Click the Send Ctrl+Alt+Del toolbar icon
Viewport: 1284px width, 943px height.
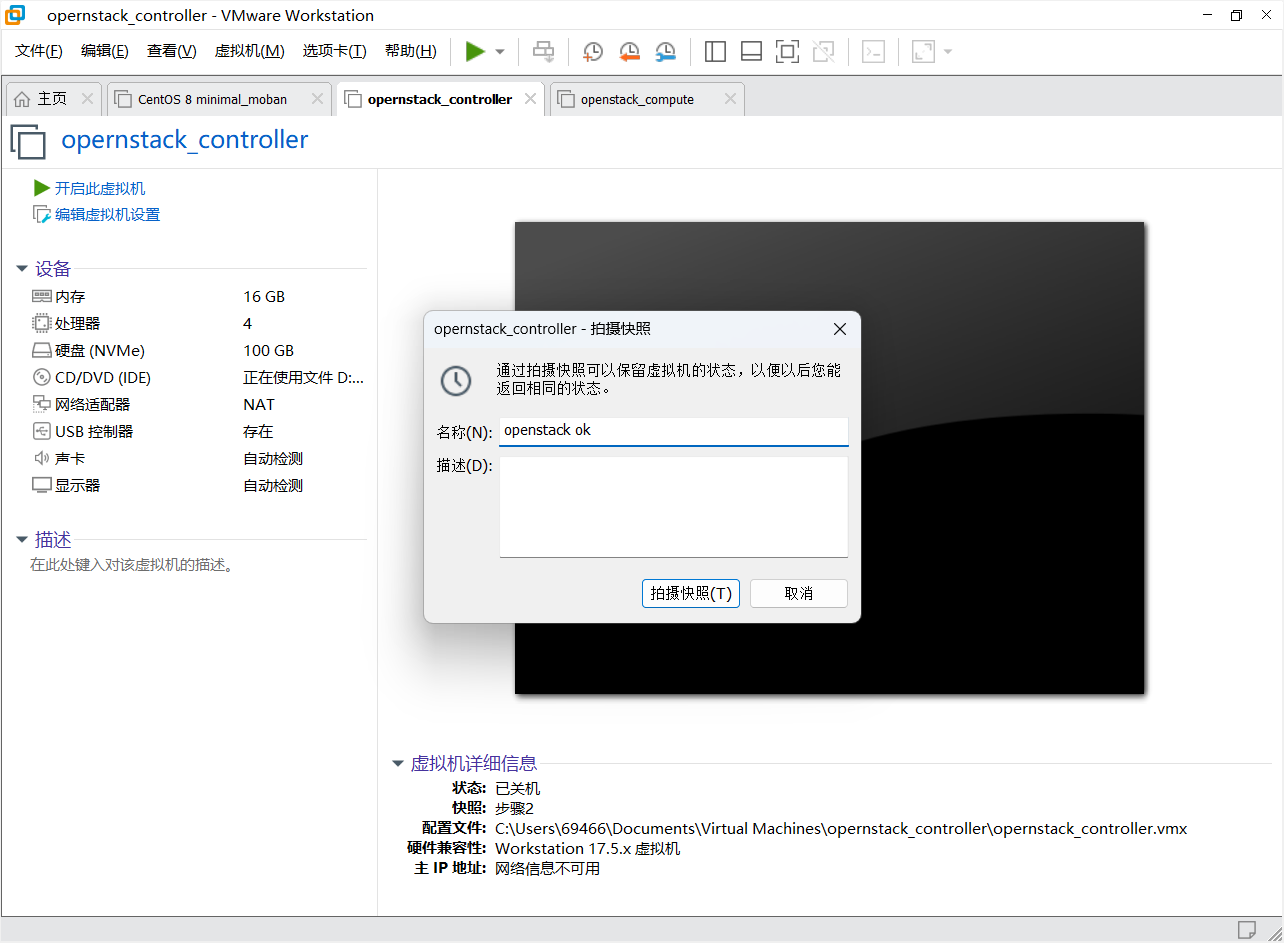(x=543, y=51)
